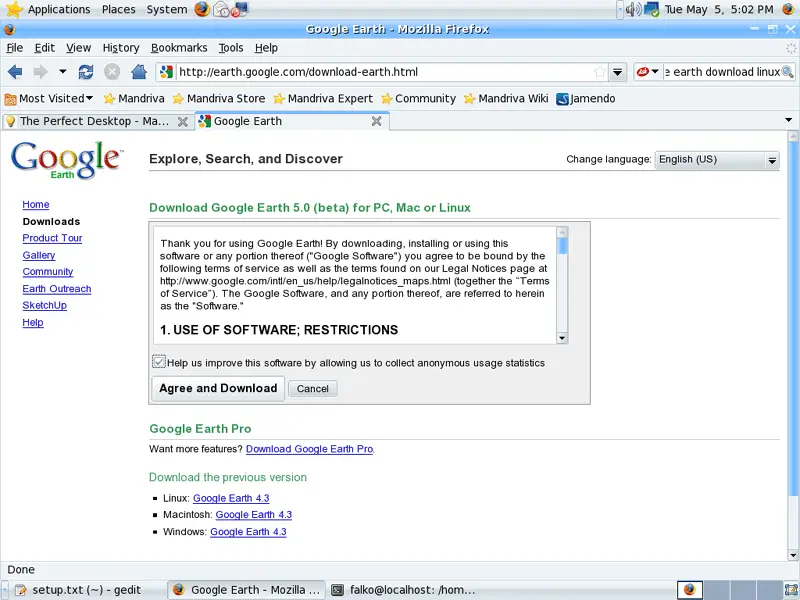Focus the URL address field
This screenshot has width=800, height=600.
pos(383,72)
